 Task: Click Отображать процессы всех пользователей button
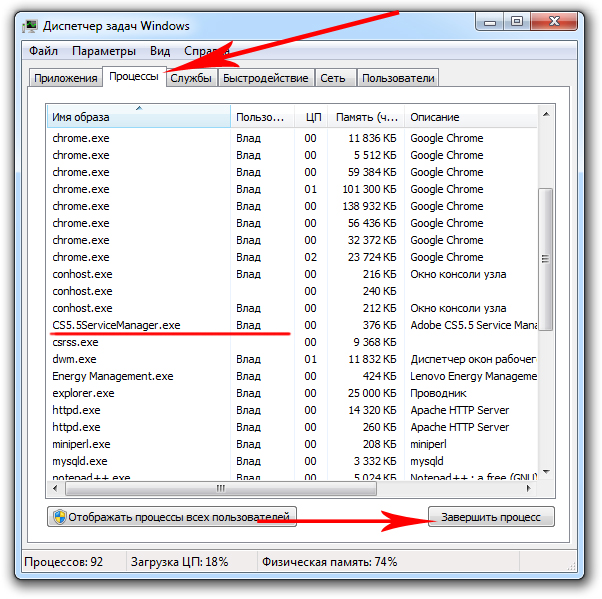172,517
